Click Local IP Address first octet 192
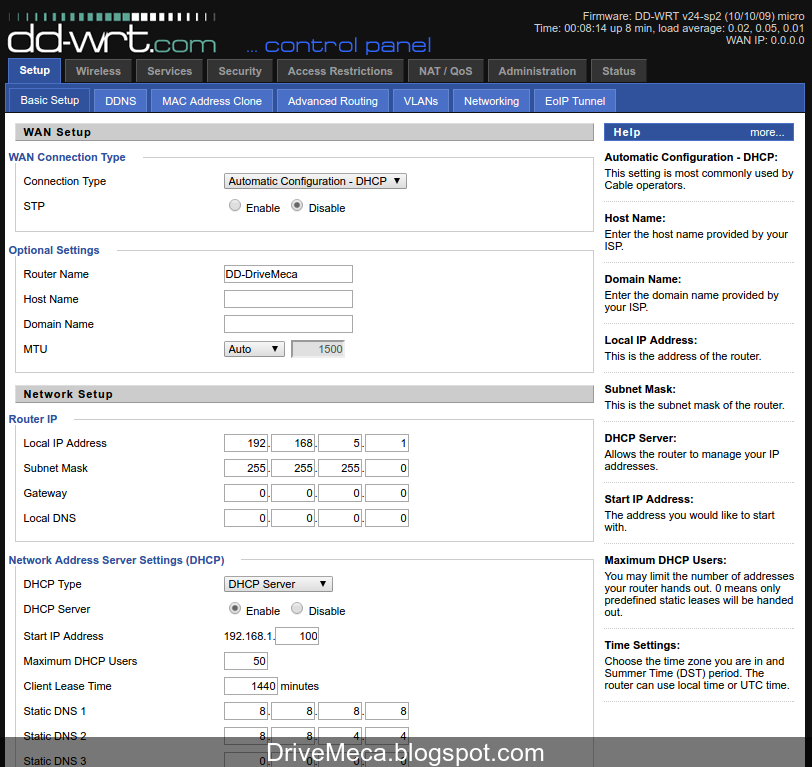Image resolution: width=812 pixels, height=767 pixels. point(246,443)
